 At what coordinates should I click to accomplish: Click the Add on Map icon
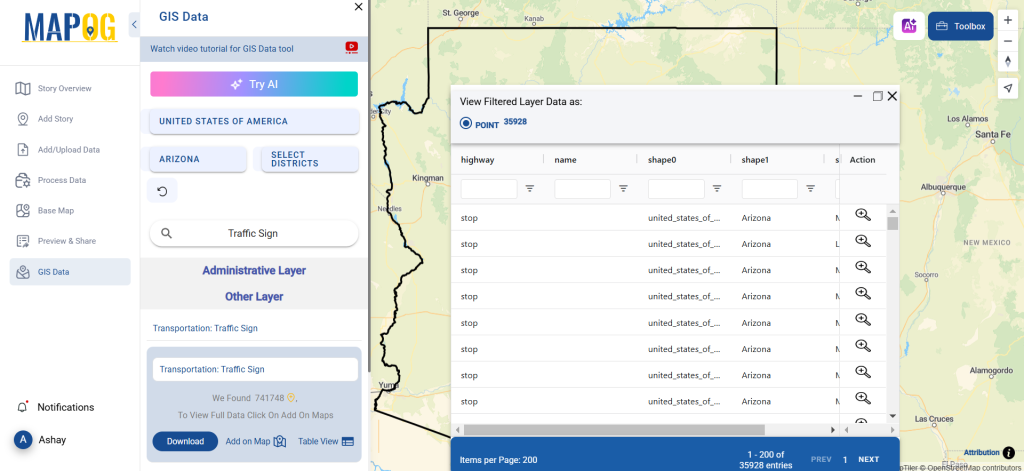(280, 442)
